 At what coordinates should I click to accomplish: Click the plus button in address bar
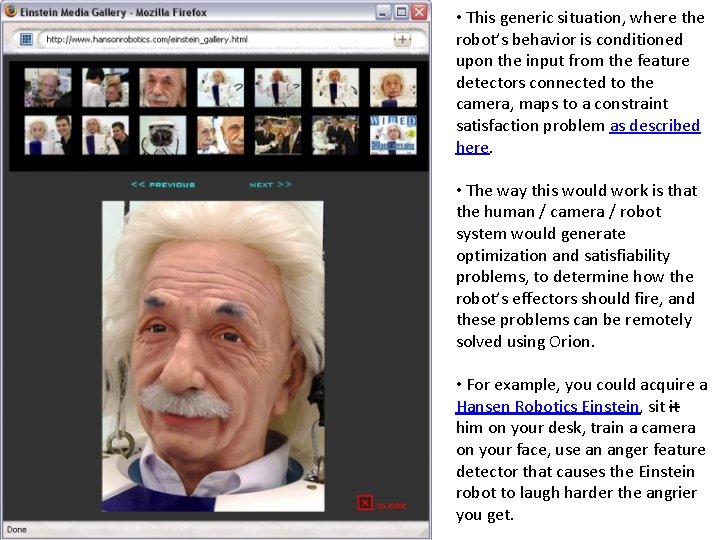402,40
